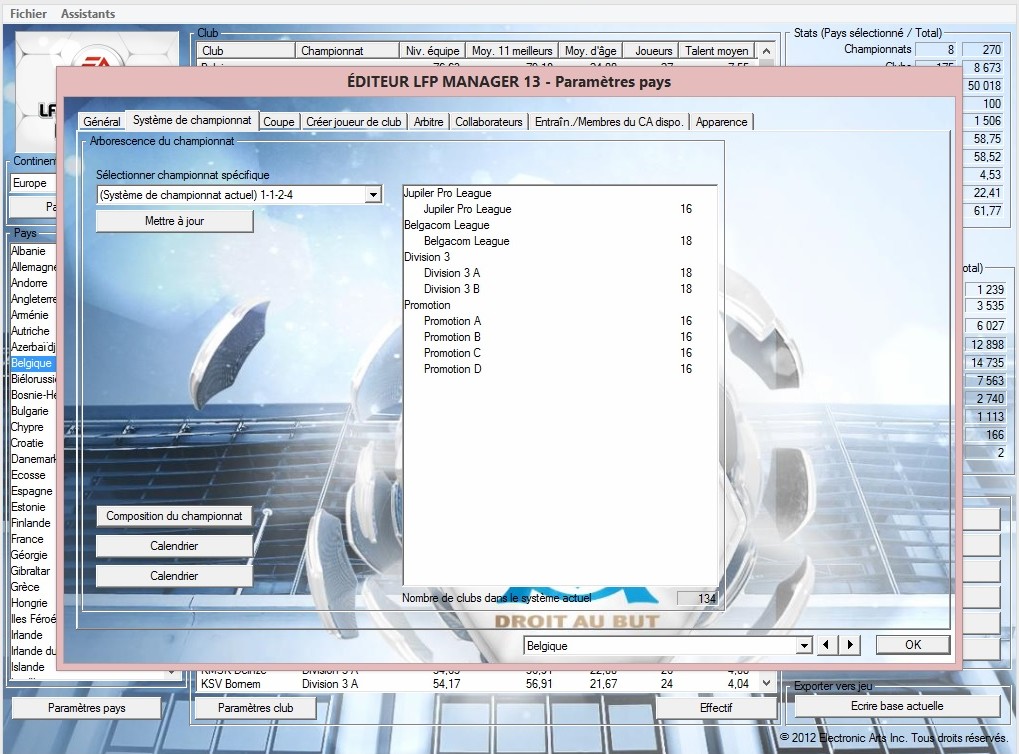Open the championship system dropdown showing 1-1-2-4
Screen dimensions: 1019x754
373,194
